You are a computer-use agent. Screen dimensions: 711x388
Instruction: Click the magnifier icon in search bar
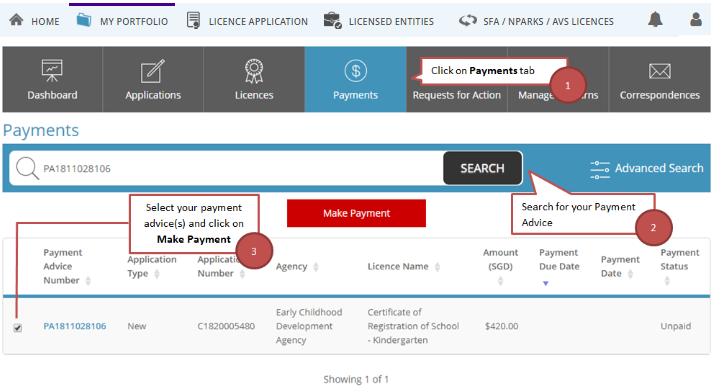[27, 168]
